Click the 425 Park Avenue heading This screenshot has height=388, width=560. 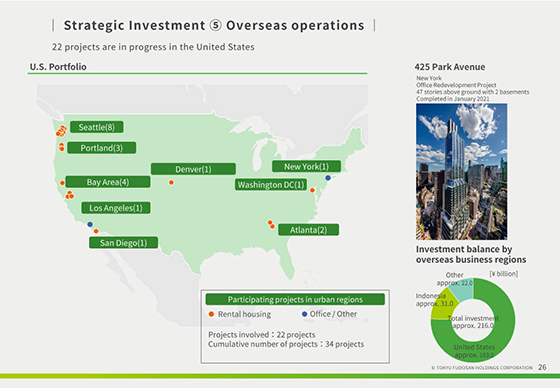(x=450, y=67)
